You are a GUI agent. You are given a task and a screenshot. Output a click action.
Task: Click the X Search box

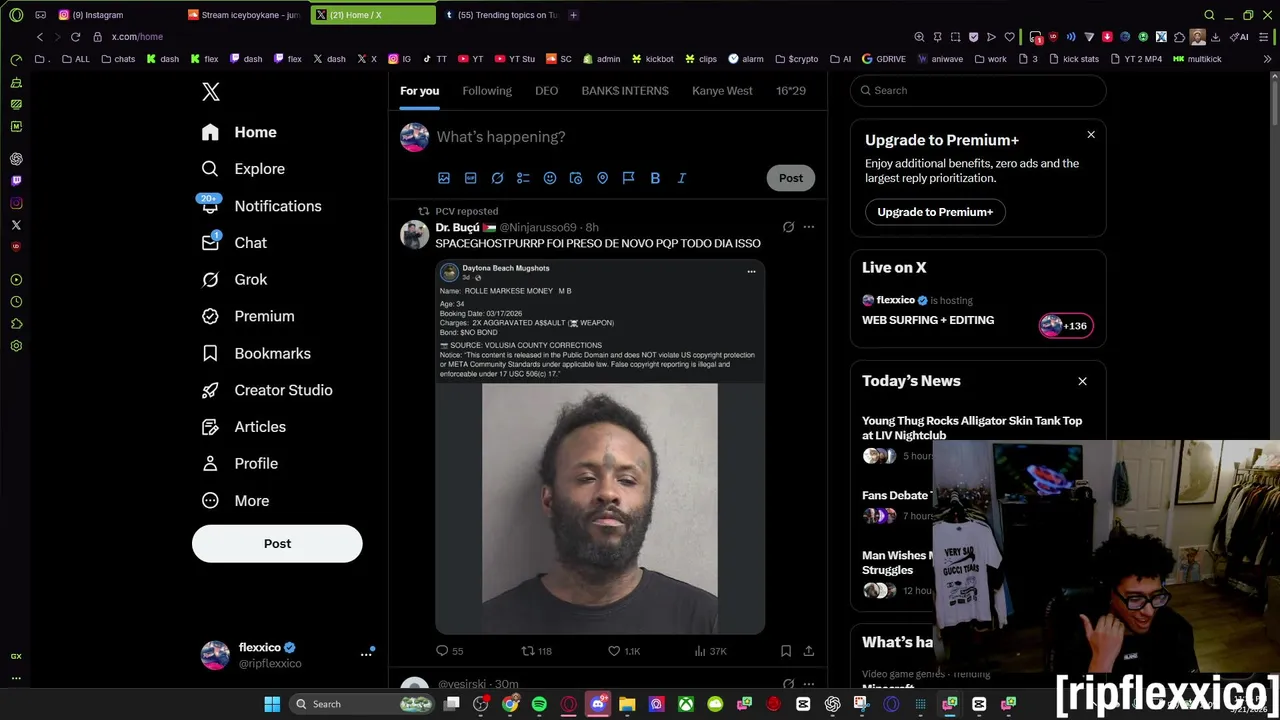[978, 90]
